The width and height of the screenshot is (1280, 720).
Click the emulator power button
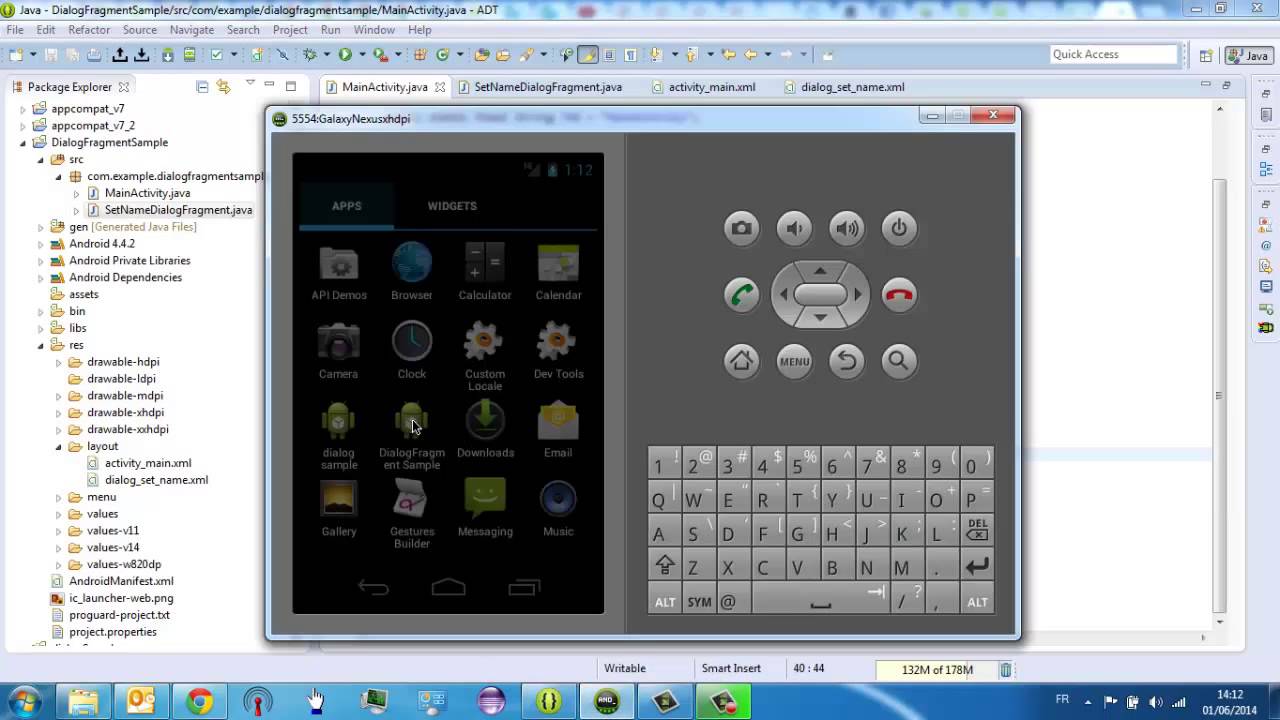tap(899, 228)
